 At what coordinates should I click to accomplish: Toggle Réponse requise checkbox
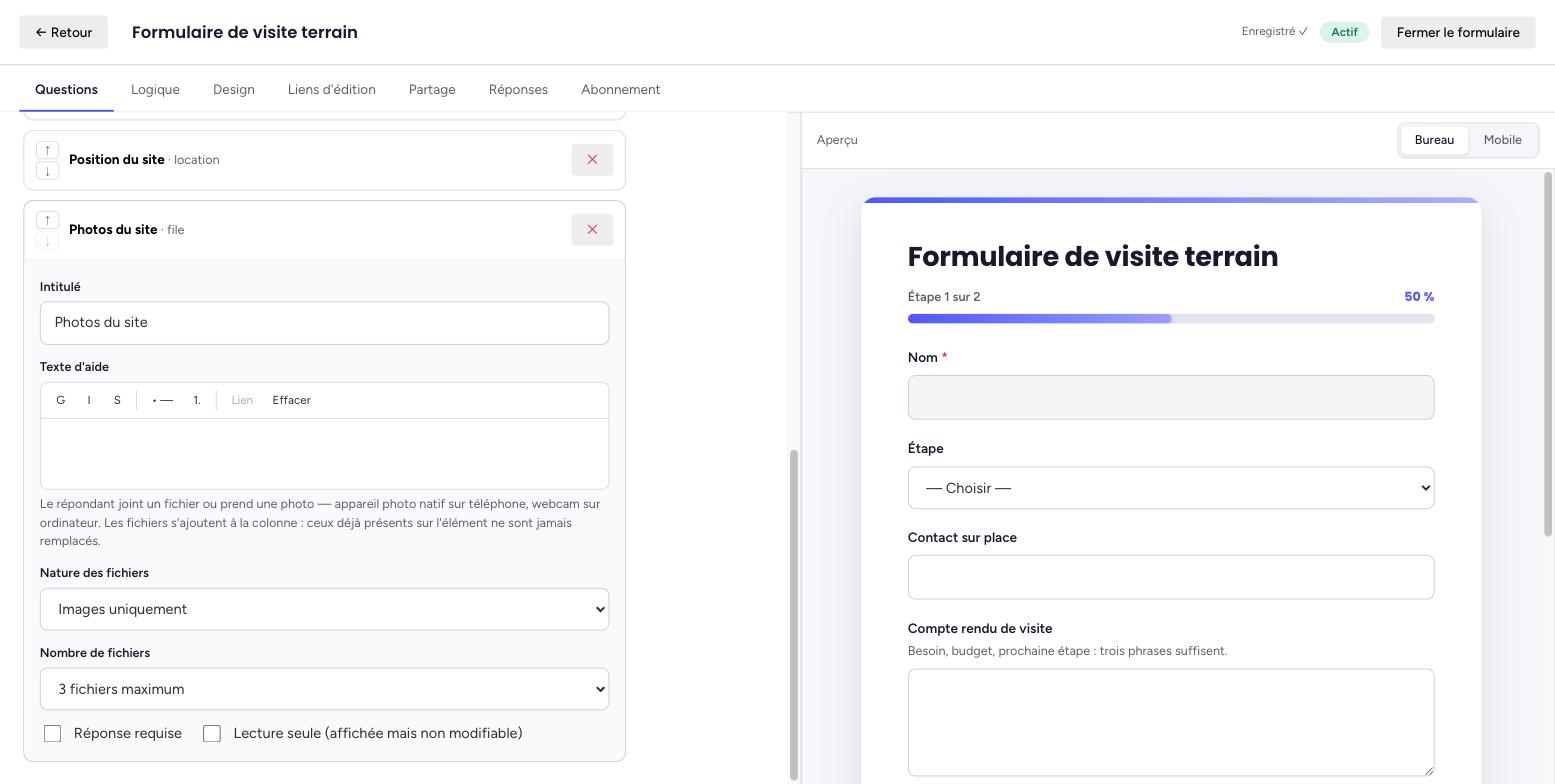coord(53,734)
